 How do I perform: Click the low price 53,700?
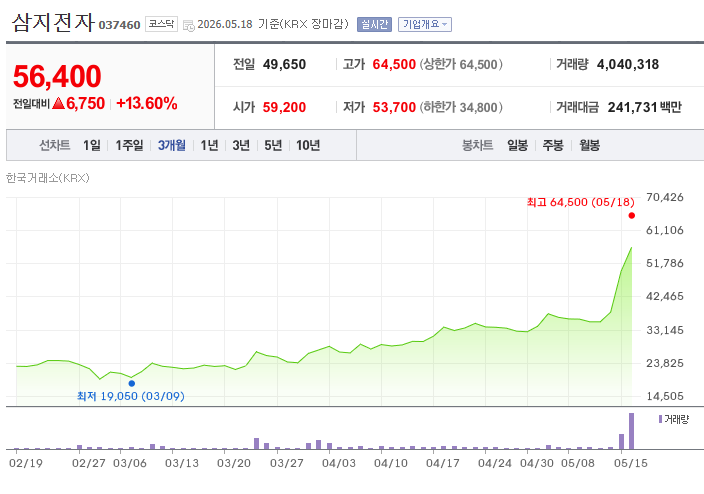click(394, 107)
